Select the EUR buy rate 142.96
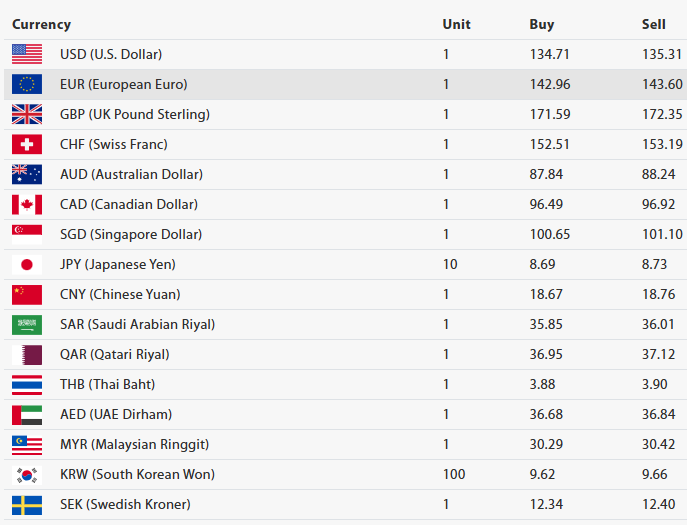Image resolution: width=687 pixels, height=525 pixels. [x=550, y=84]
